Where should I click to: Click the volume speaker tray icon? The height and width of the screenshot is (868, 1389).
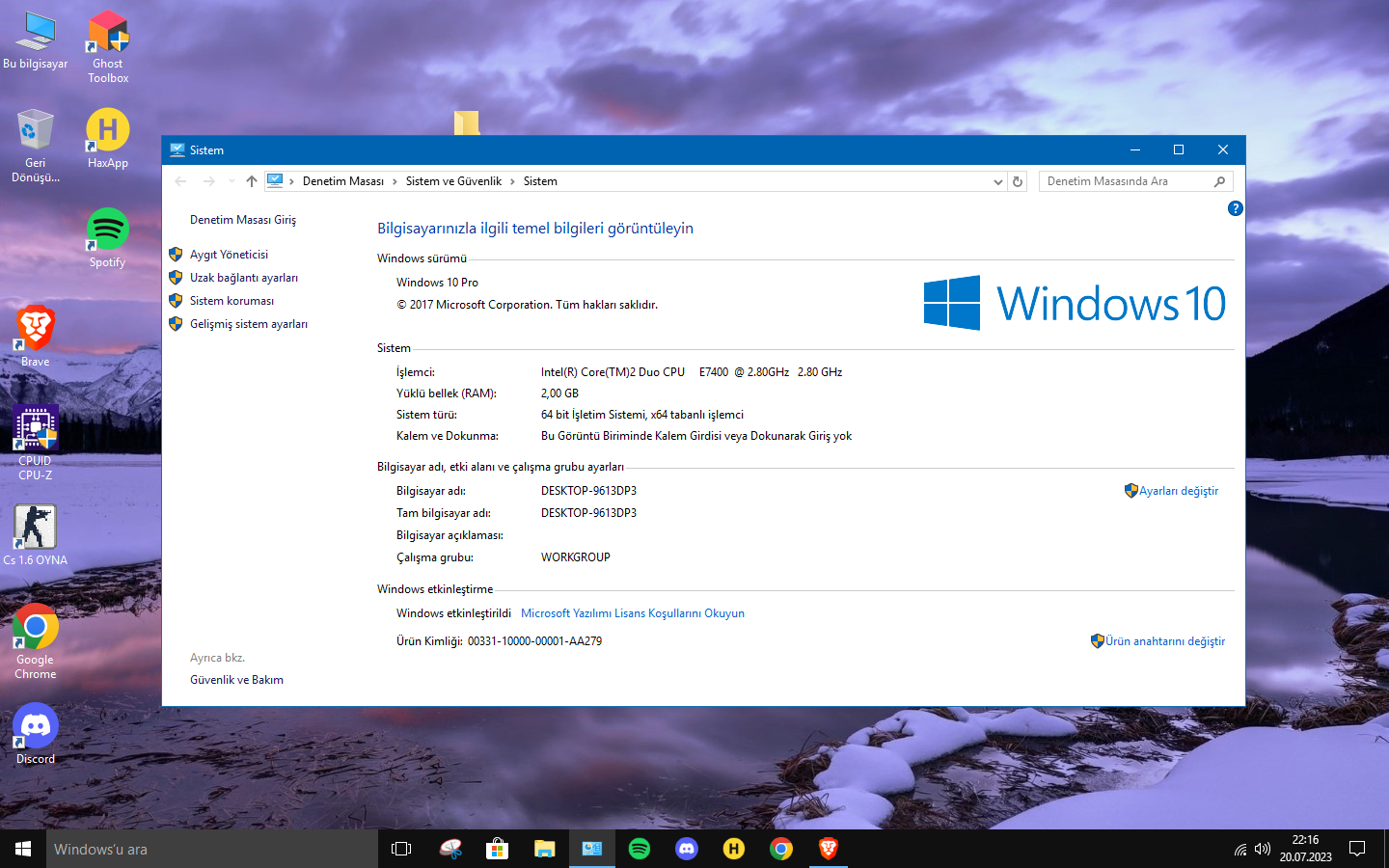pyautogui.click(x=1263, y=850)
